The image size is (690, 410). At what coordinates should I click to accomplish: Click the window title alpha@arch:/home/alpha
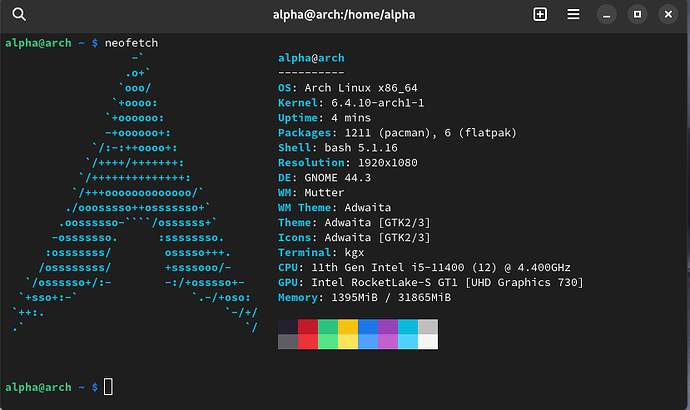[344, 15]
